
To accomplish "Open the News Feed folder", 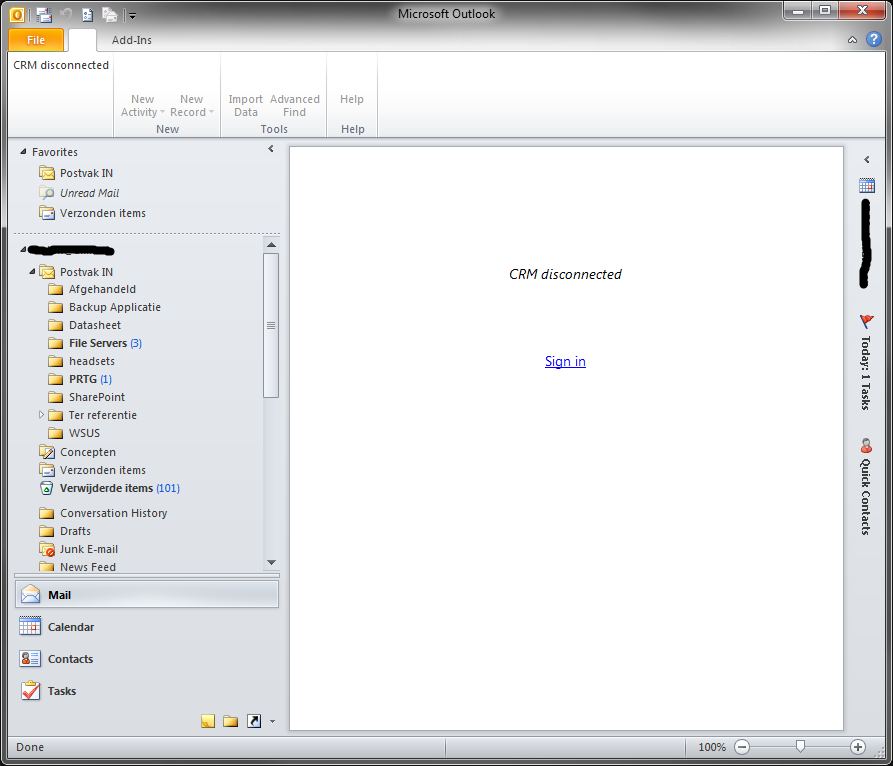I will 88,567.
